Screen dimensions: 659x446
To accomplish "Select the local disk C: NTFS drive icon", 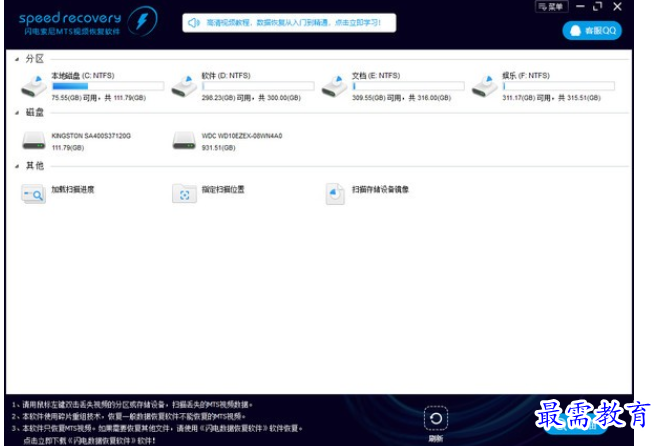I will pos(34,86).
